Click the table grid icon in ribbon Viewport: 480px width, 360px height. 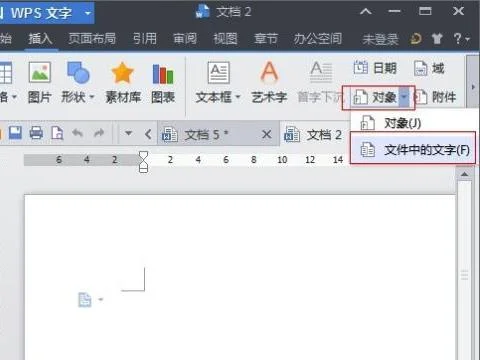pyautogui.click(x=5, y=72)
